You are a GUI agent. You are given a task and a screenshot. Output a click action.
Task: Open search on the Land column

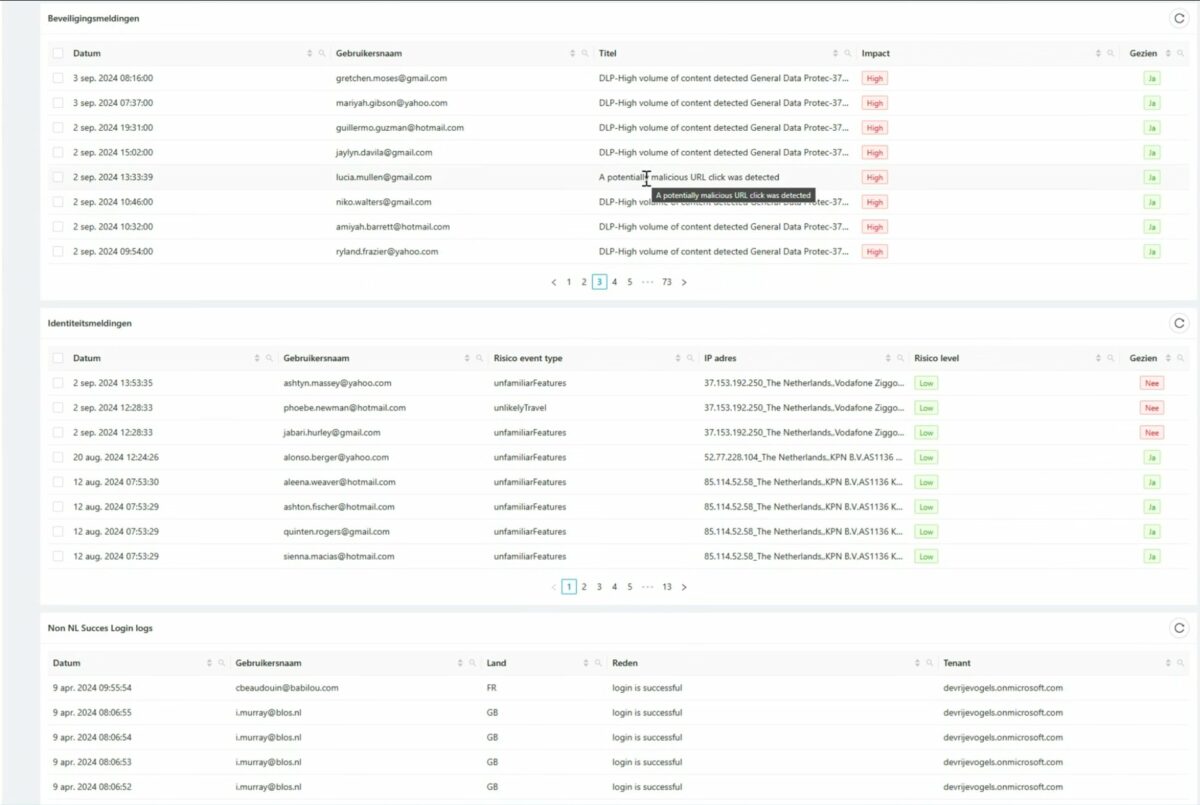coord(598,663)
